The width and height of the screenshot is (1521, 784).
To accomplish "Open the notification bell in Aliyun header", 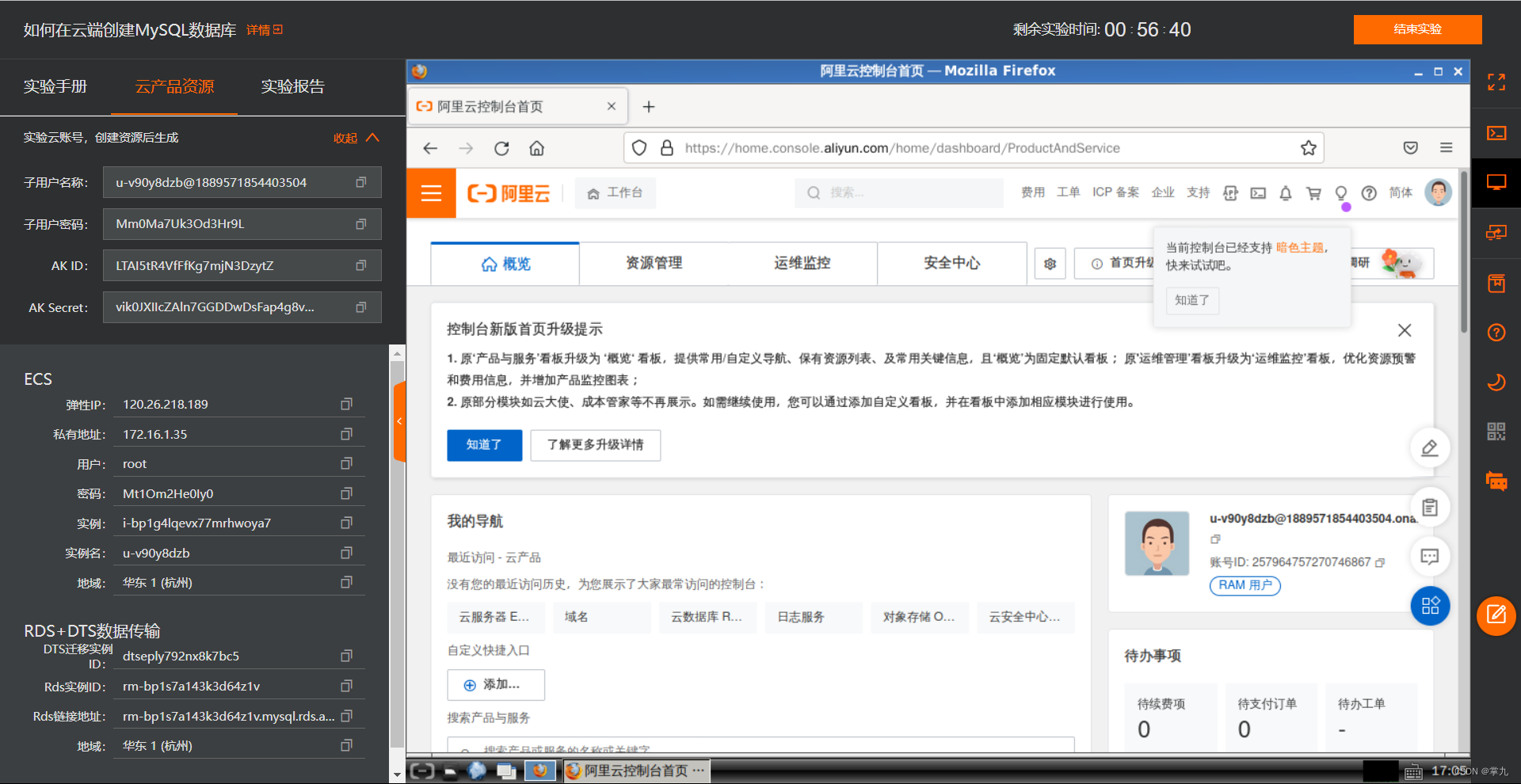I will point(1286,193).
